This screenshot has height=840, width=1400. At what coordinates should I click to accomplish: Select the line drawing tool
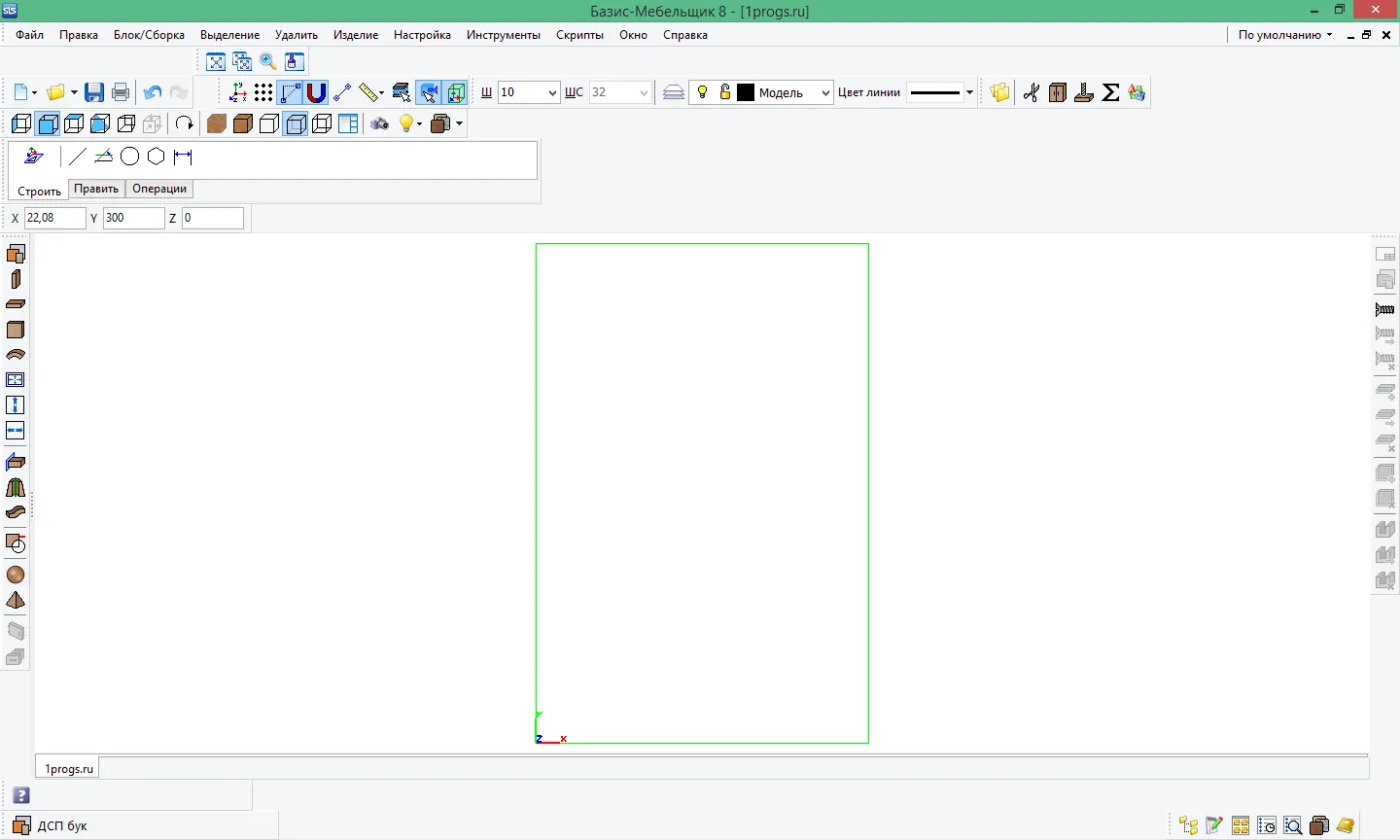pos(78,157)
